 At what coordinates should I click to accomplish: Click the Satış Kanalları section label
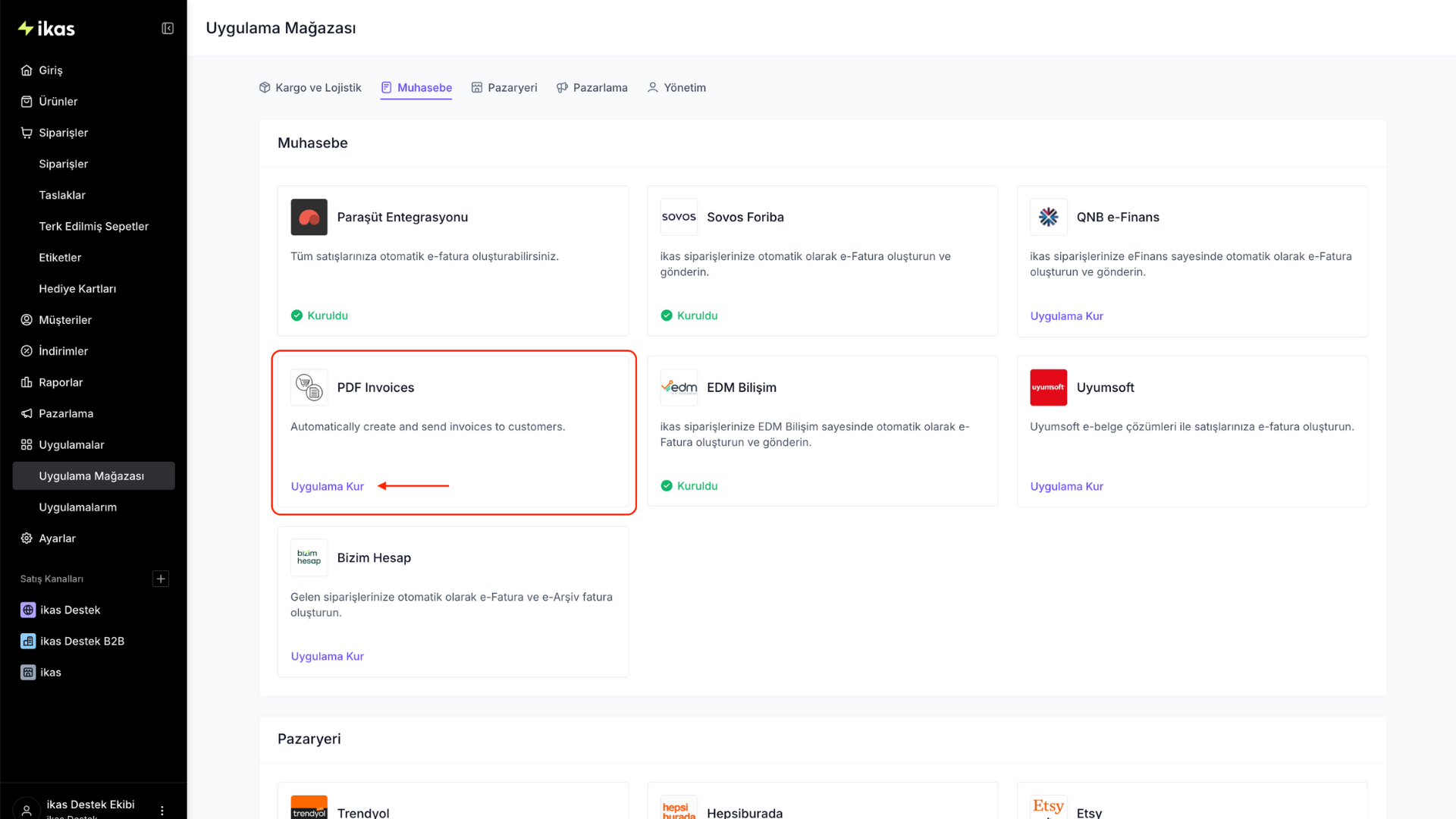52,579
